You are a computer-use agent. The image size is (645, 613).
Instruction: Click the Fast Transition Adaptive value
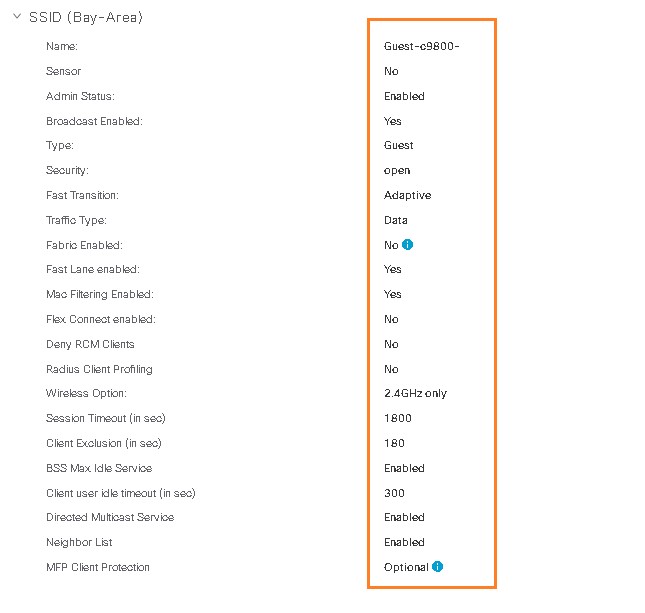click(x=408, y=195)
